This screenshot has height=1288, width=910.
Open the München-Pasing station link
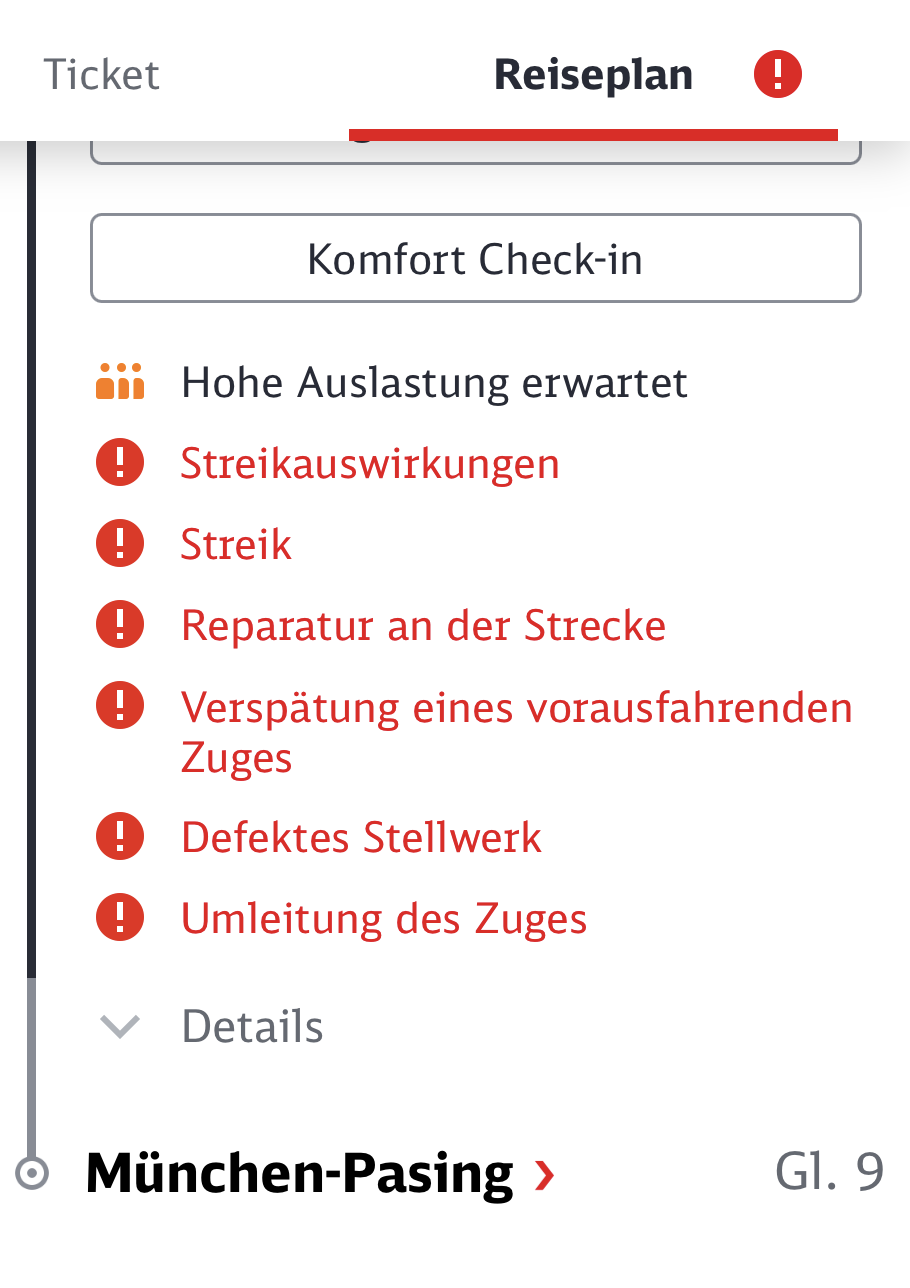[300, 1173]
